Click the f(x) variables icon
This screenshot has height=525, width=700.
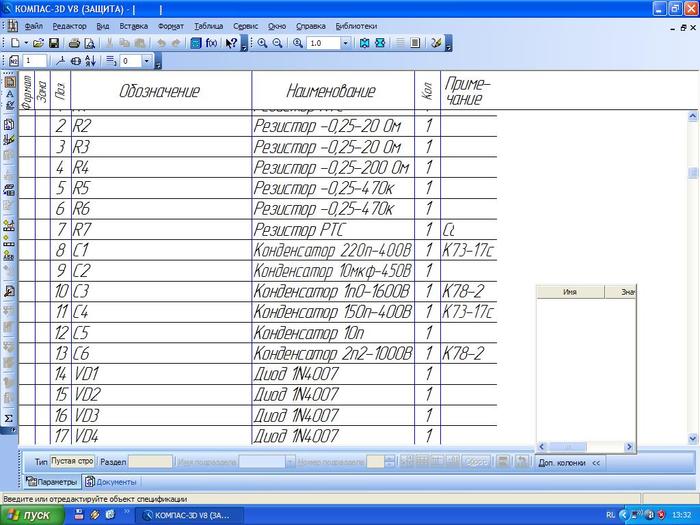click(211, 44)
